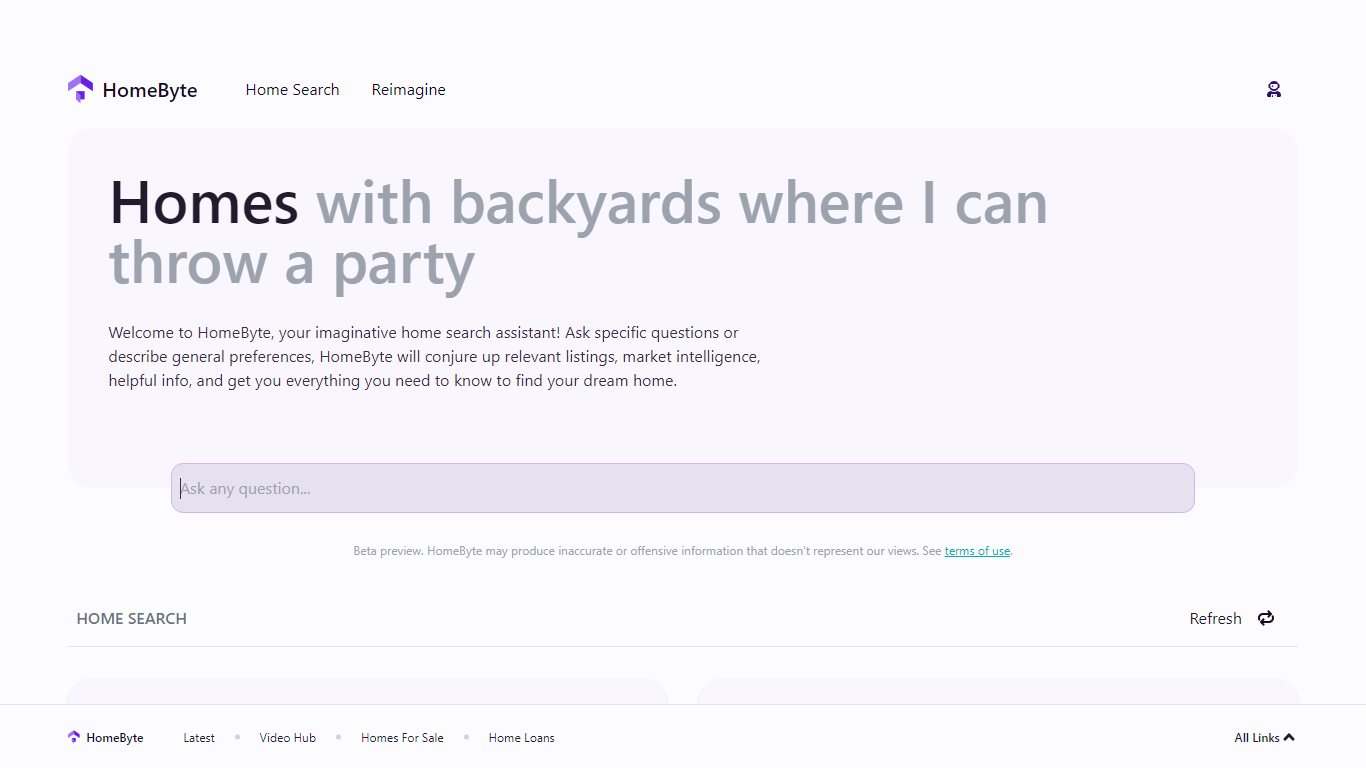
Task: Open the user profile icon
Action: (x=1273, y=90)
